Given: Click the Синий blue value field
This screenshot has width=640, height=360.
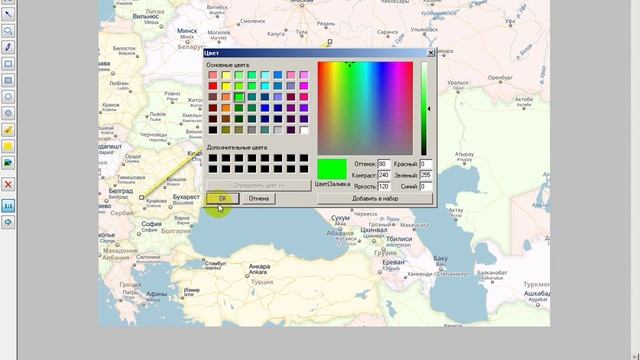Looking at the screenshot, I should [426, 187].
